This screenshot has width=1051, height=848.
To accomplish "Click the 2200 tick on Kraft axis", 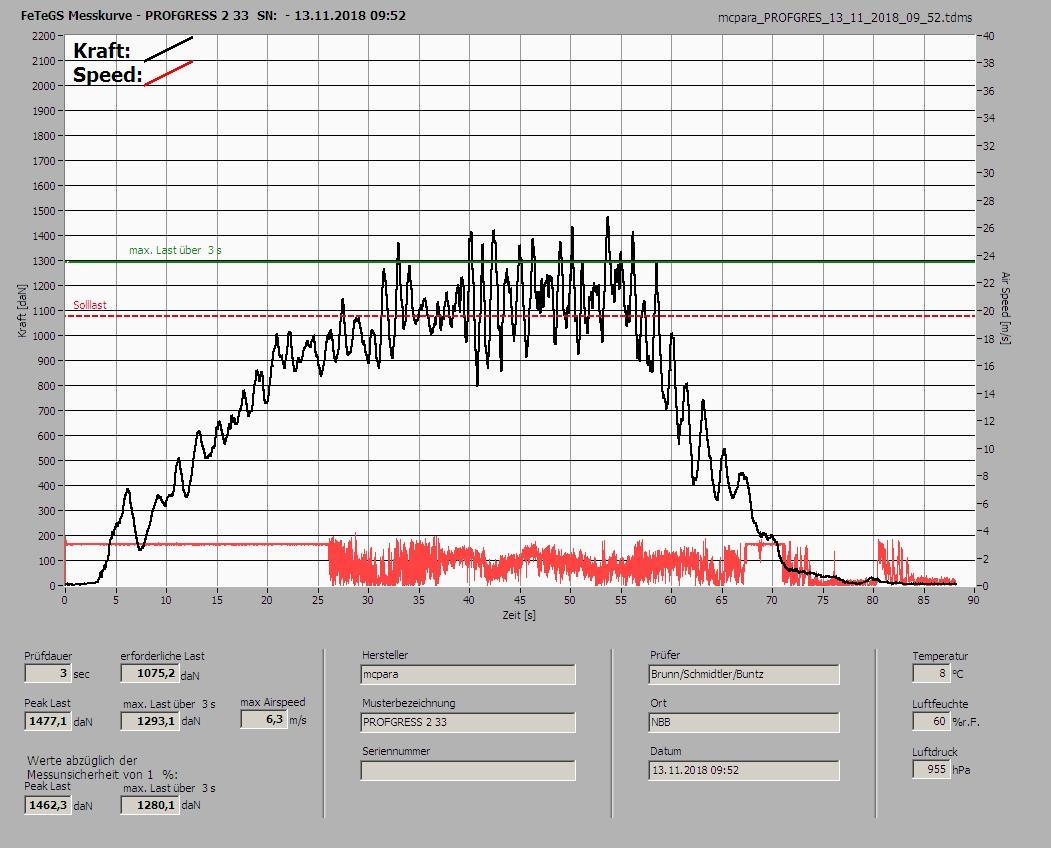I will pyautogui.click(x=43, y=36).
